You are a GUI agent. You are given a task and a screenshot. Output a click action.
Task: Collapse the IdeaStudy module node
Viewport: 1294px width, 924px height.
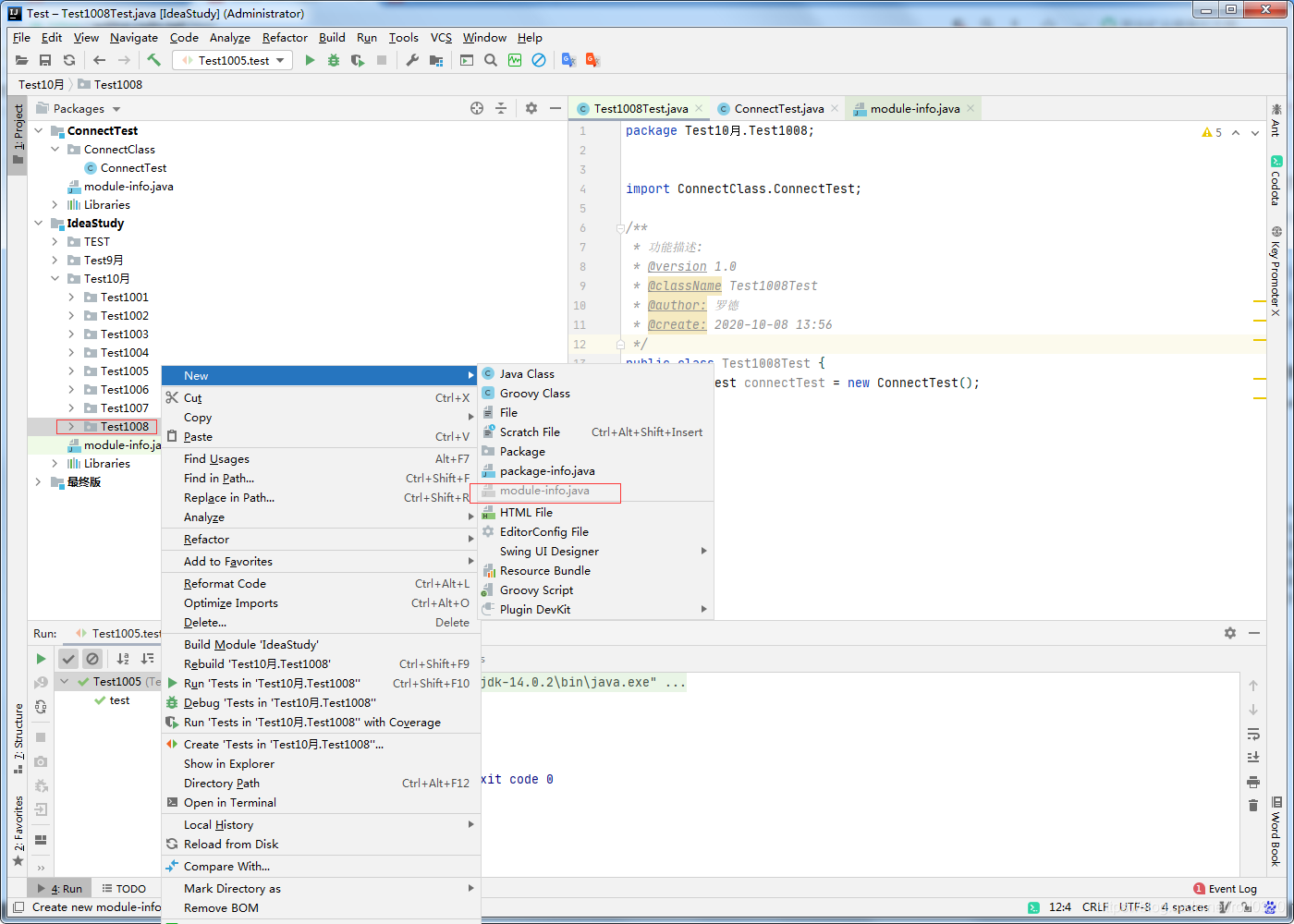coord(39,223)
